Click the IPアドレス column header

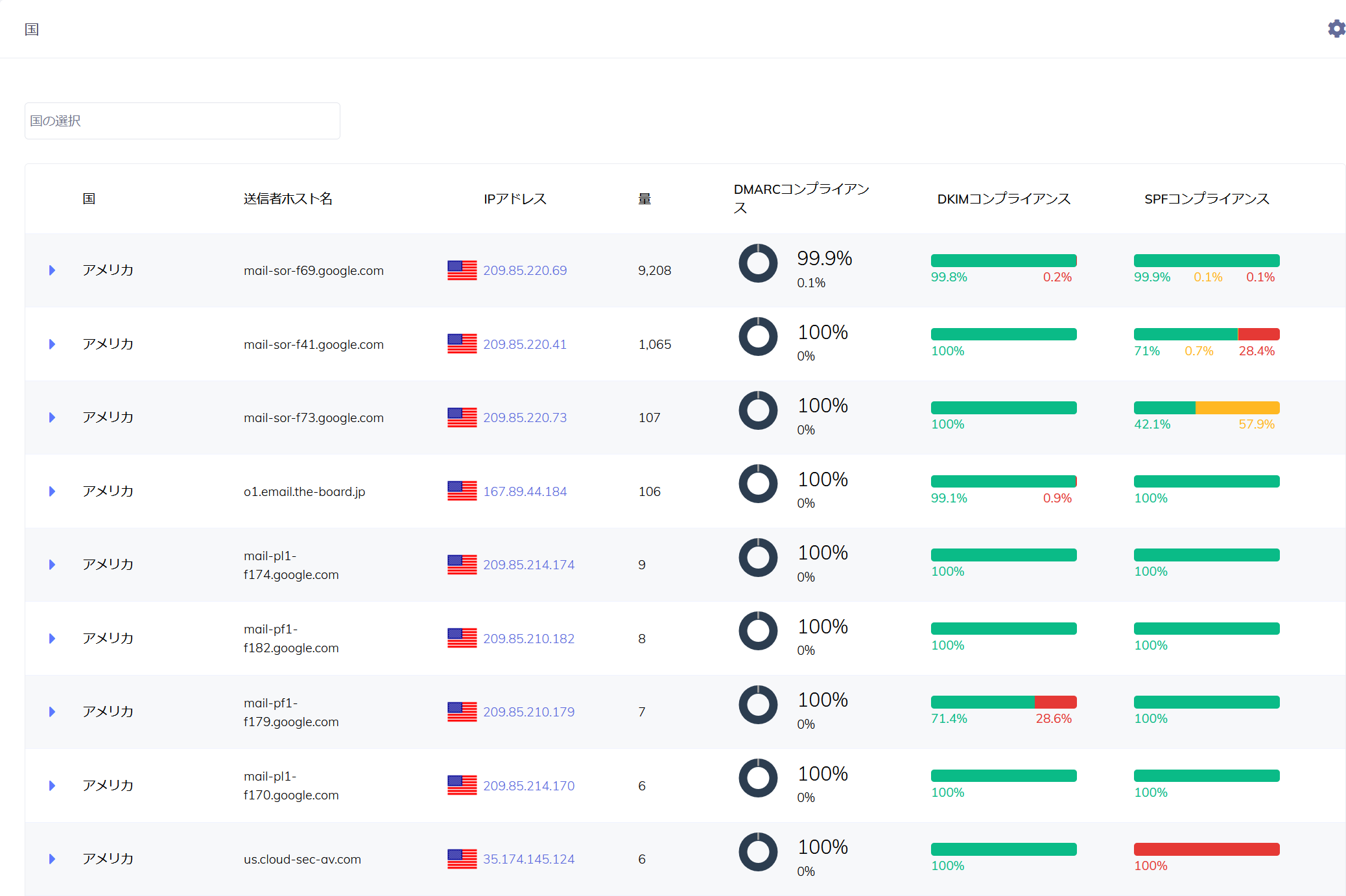click(x=515, y=198)
